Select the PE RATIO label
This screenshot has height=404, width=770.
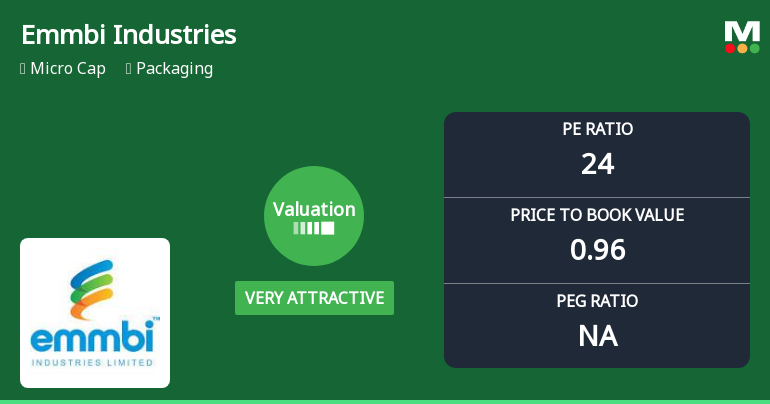(597, 129)
